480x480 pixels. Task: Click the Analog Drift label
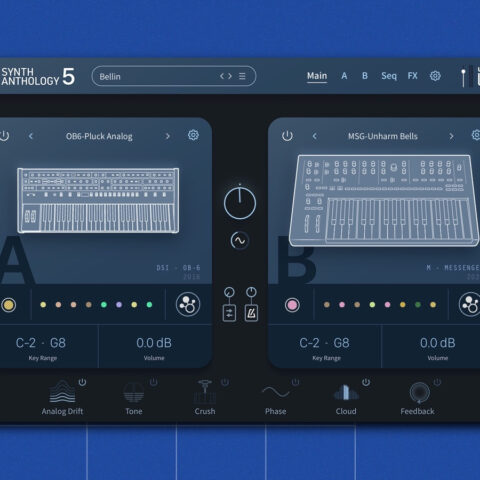pos(62,411)
